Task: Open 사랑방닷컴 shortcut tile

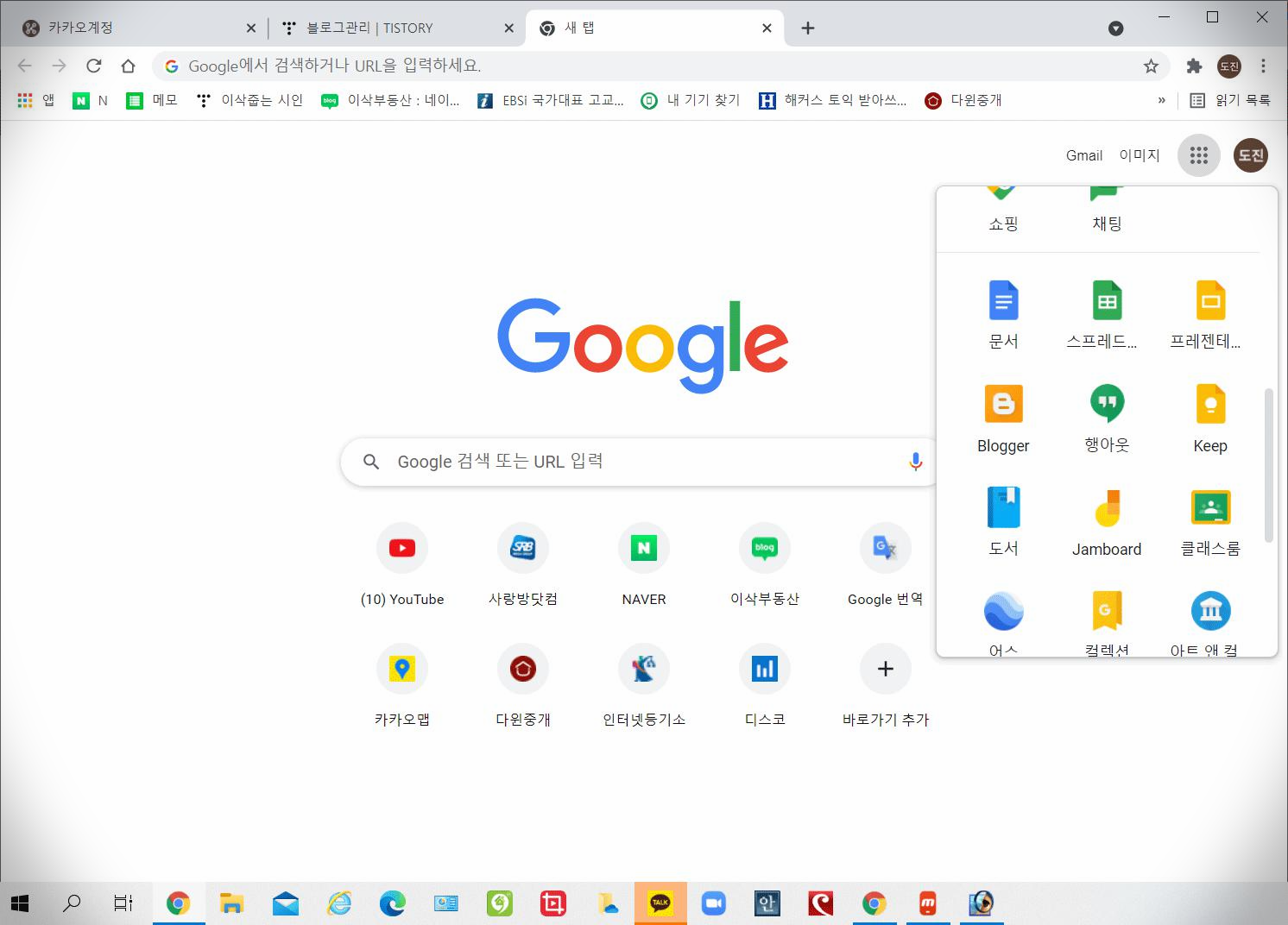Action: (523, 565)
